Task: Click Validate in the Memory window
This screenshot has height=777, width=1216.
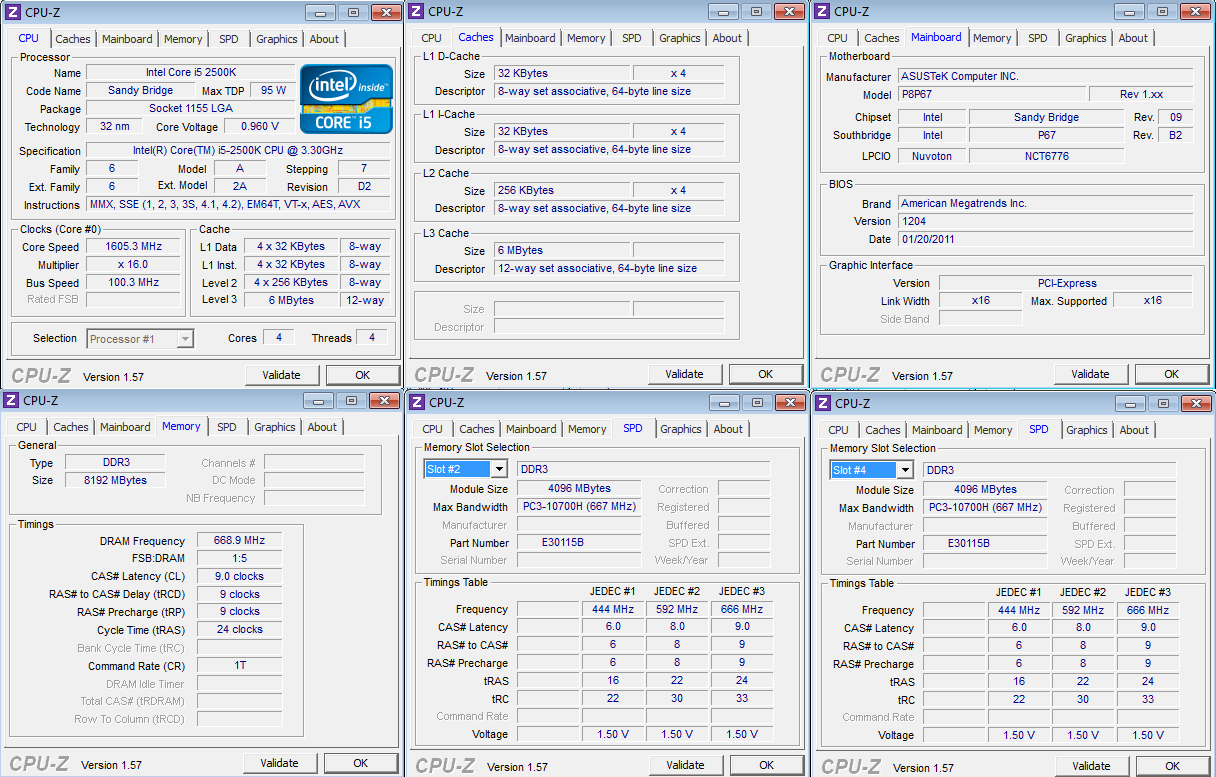Action: pos(279,763)
